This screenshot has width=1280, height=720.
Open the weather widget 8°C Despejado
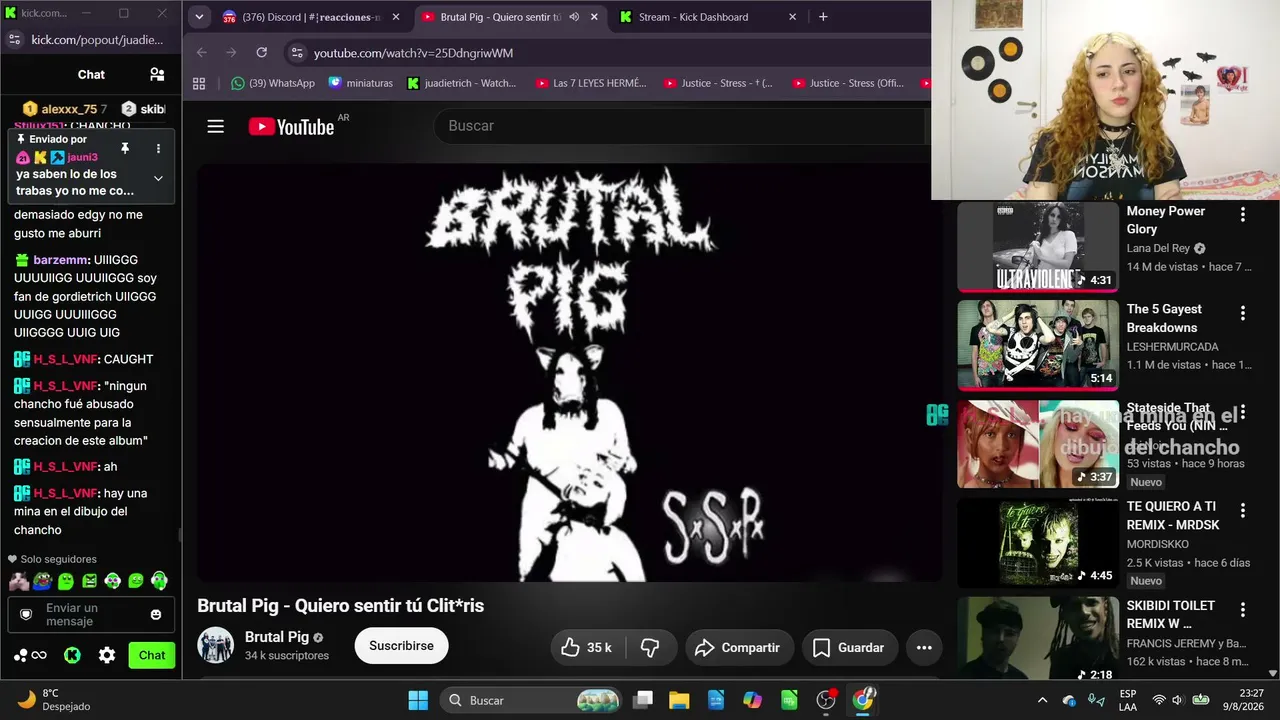[x=54, y=700]
